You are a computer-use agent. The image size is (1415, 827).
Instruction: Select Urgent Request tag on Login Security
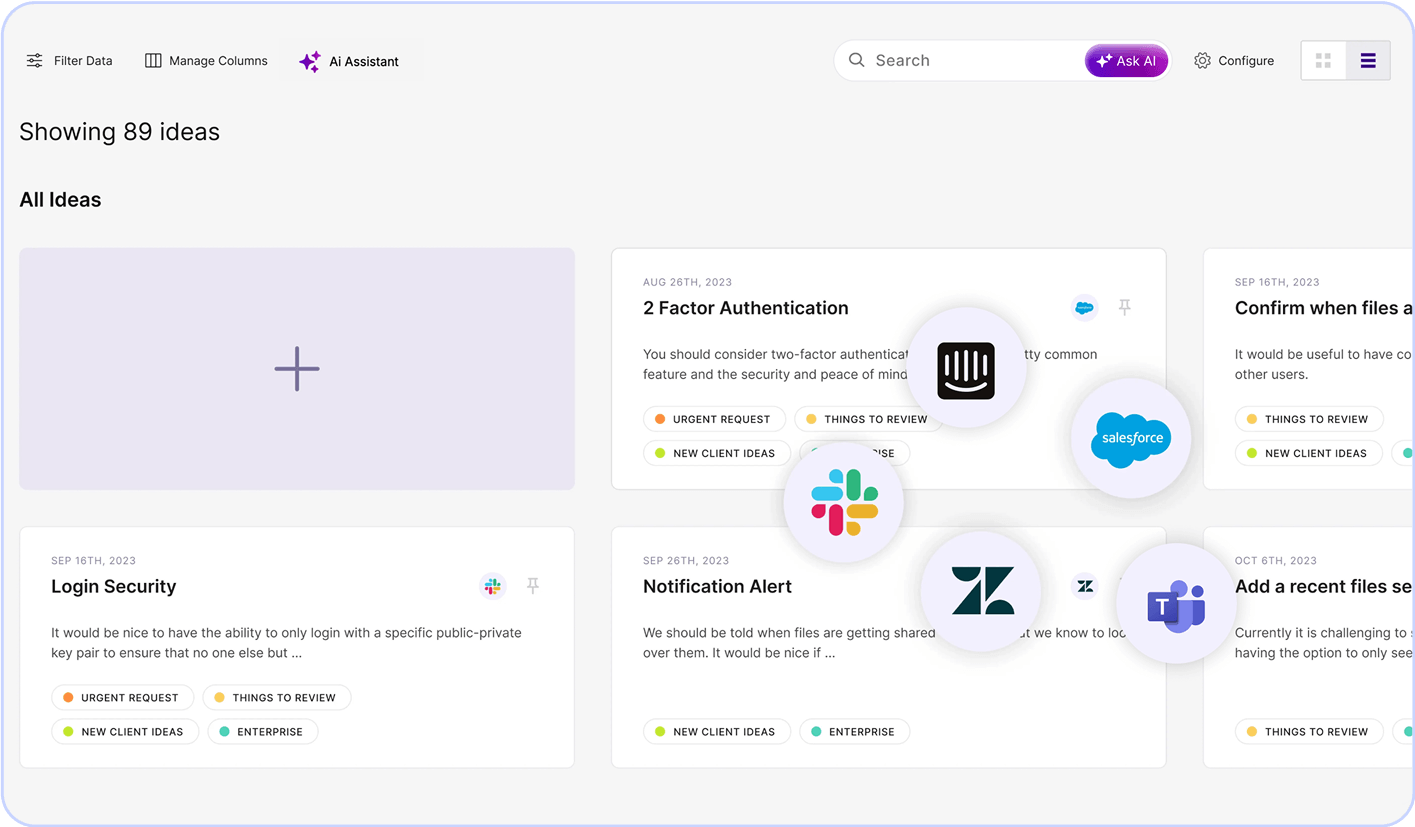coord(120,698)
